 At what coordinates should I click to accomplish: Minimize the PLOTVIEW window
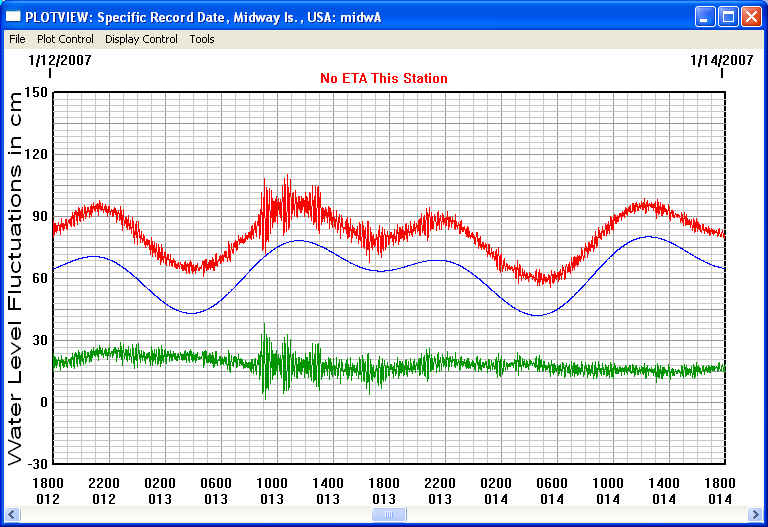(706, 17)
